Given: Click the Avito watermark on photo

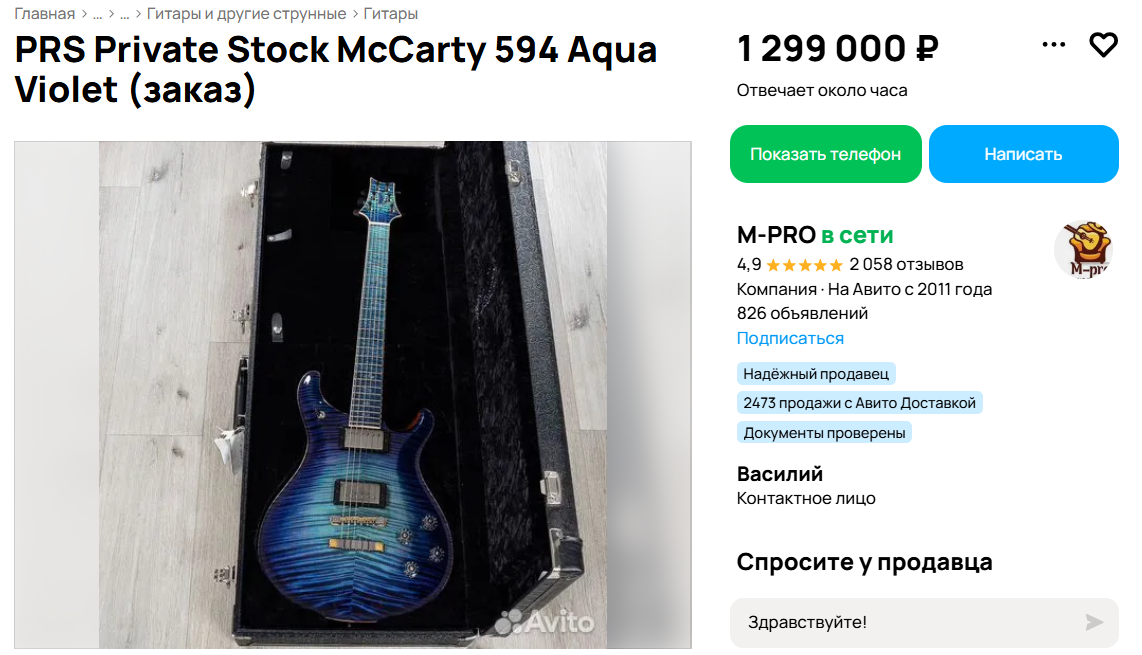Looking at the screenshot, I should [544, 621].
